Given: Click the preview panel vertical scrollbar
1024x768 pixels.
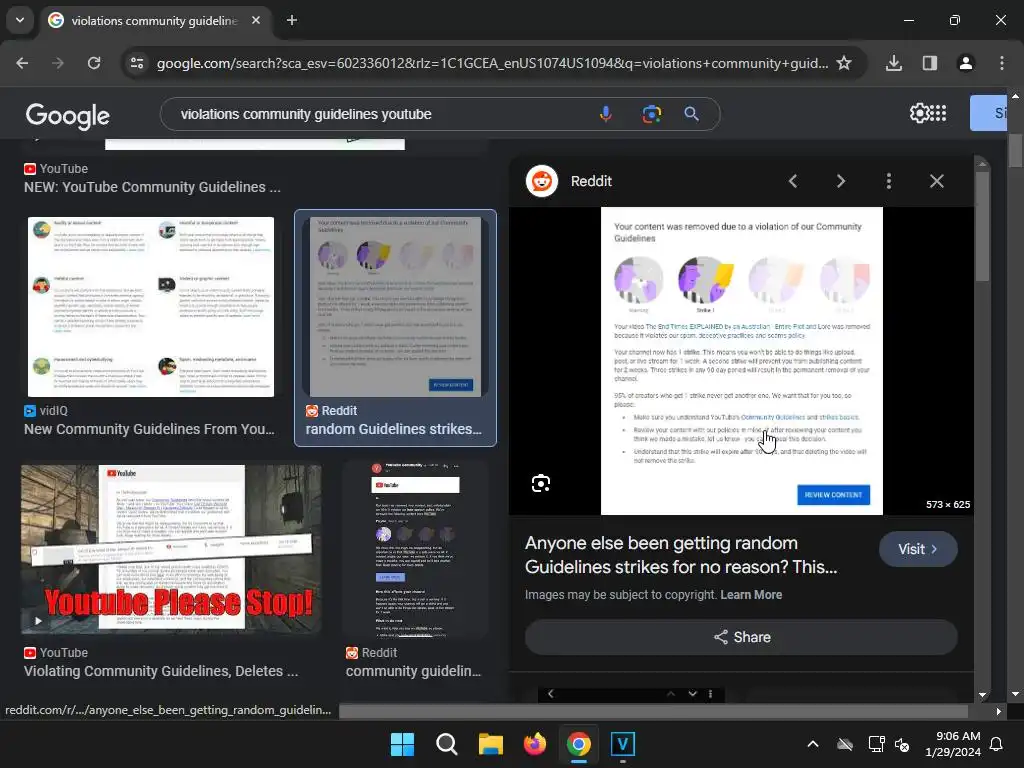Looking at the screenshot, I should [982, 226].
